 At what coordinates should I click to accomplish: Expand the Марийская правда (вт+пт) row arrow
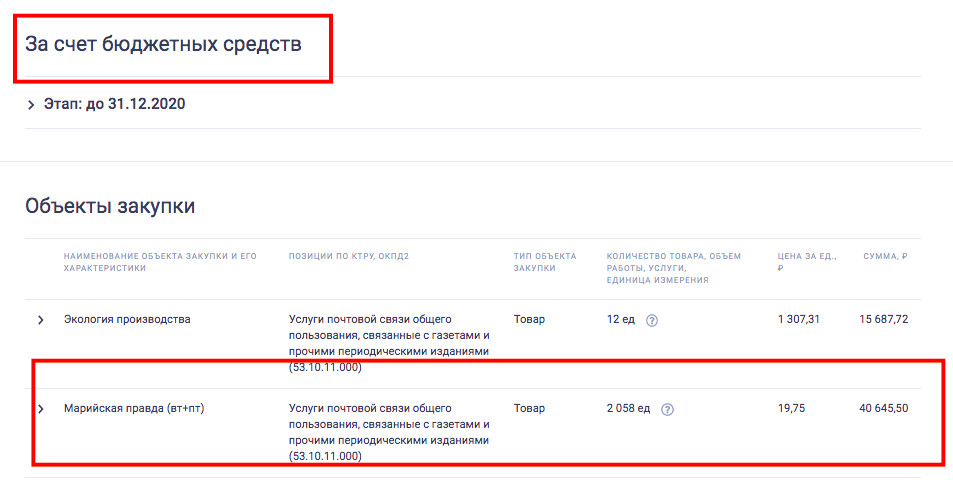point(41,409)
